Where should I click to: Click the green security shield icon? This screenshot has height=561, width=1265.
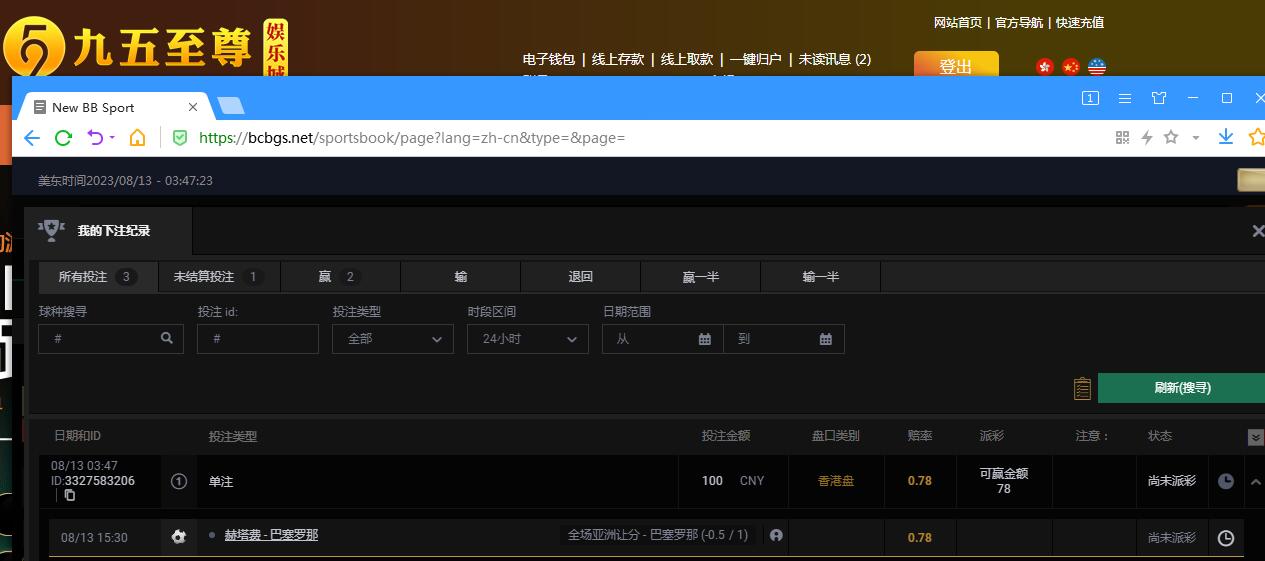point(180,138)
